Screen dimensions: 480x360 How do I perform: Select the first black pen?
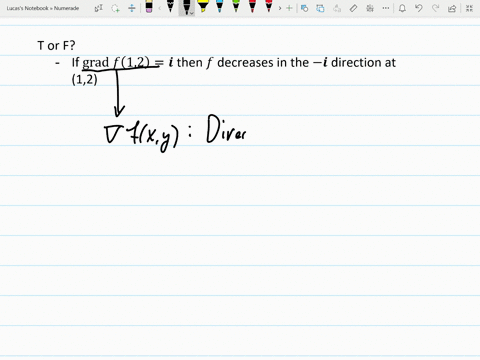[x=170, y=7]
